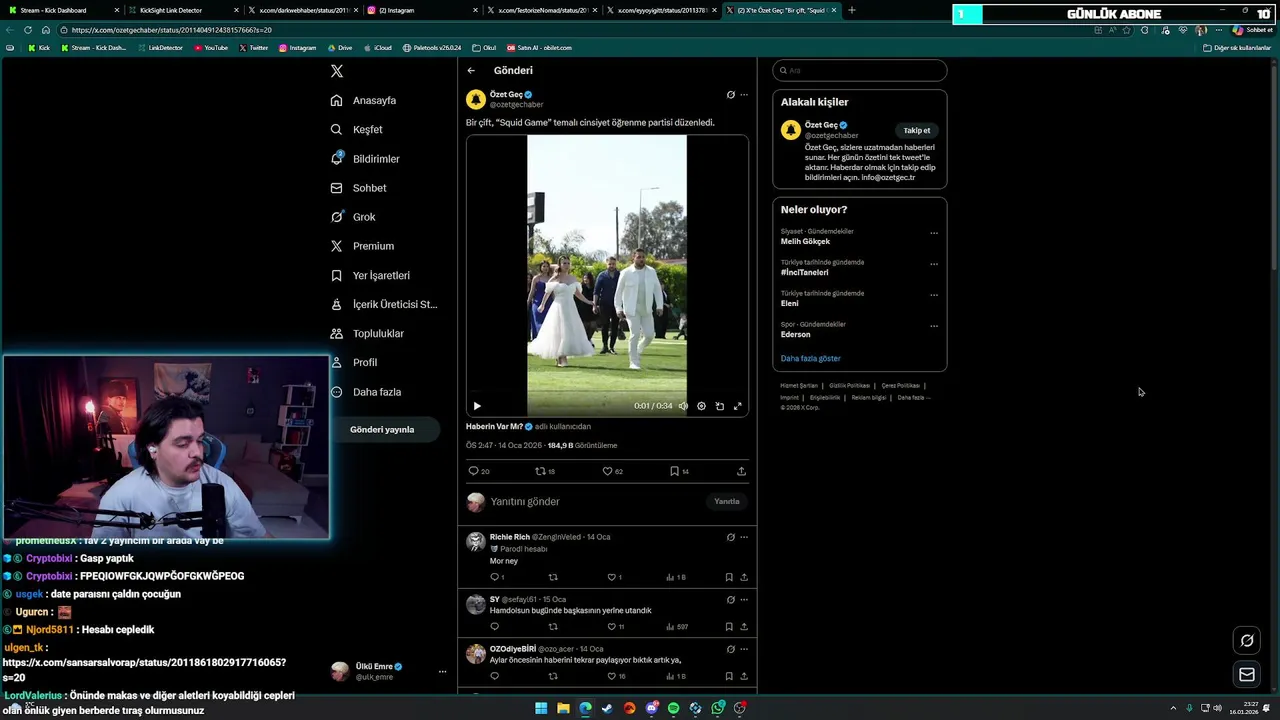Play the Squid Game party video

click(x=477, y=406)
